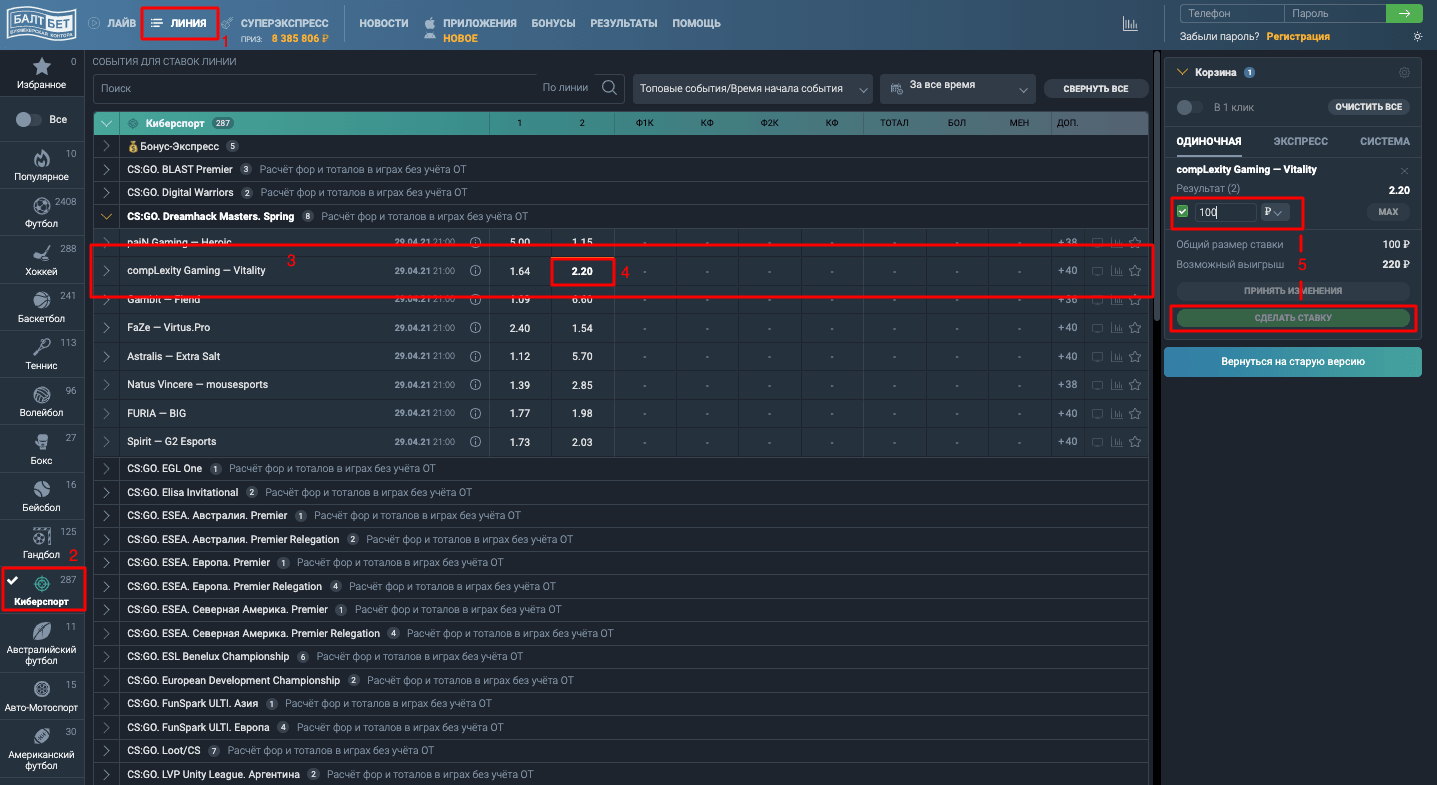Expand Бонус-Экспресс row
This screenshot has height=785, width=1437.
pos(107,146)
